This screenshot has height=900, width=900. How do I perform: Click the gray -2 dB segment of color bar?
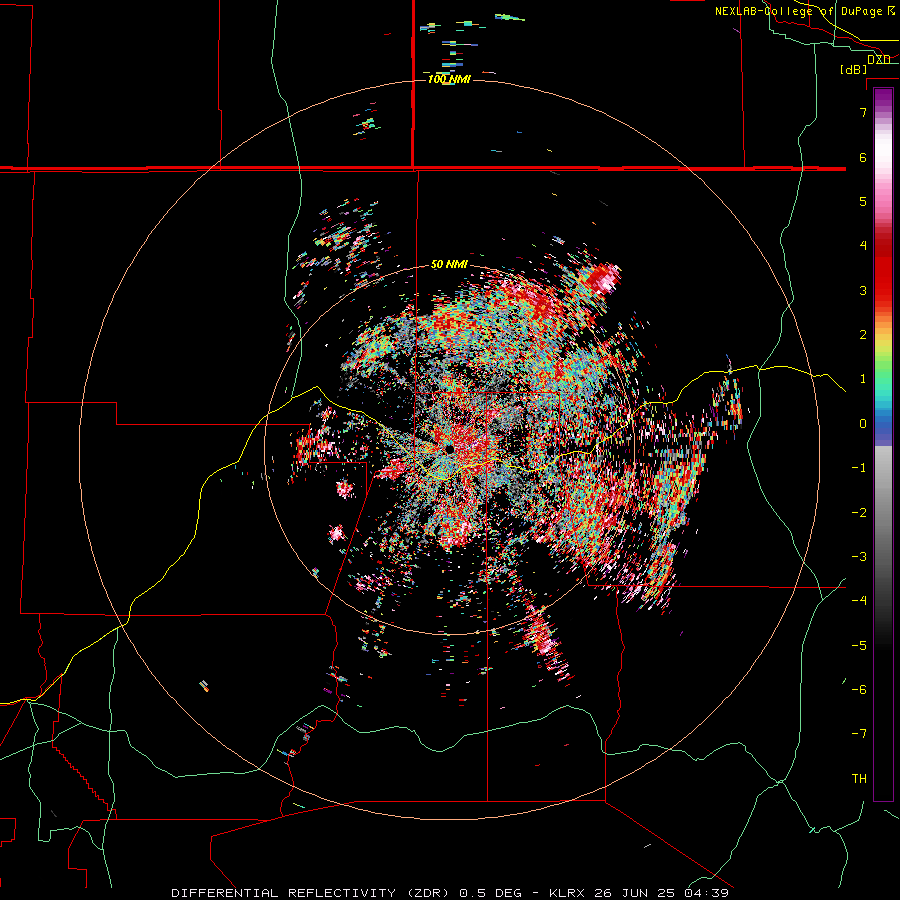883,513
